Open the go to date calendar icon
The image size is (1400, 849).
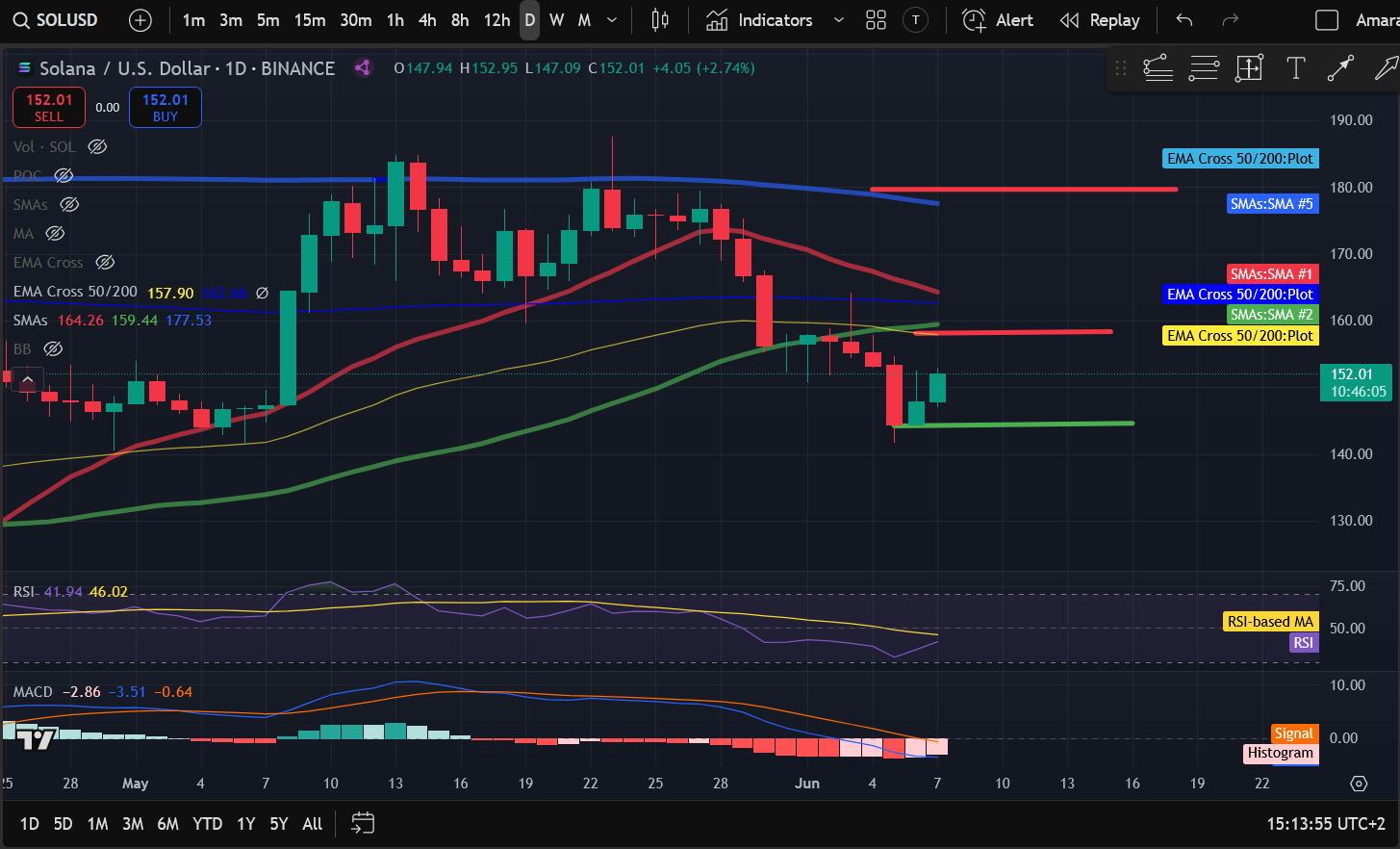click(x=363, y=823)
